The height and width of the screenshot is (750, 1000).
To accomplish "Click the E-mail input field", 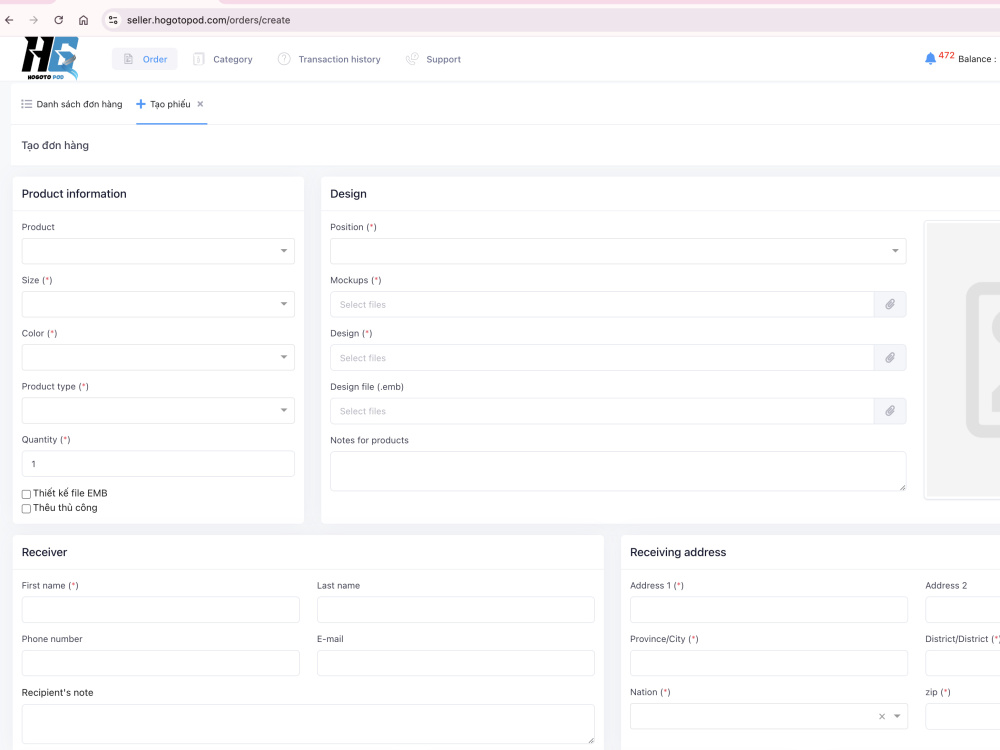I will click(x=456, y=663).
